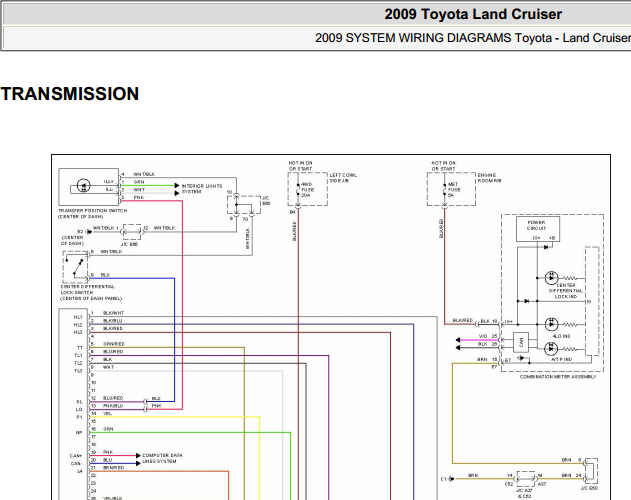Click the 'INTERIOR LIGHTS SYSTEM' label
Viewport: 631px width, 500px height.
pyautogui.click(x=202, y=189)
